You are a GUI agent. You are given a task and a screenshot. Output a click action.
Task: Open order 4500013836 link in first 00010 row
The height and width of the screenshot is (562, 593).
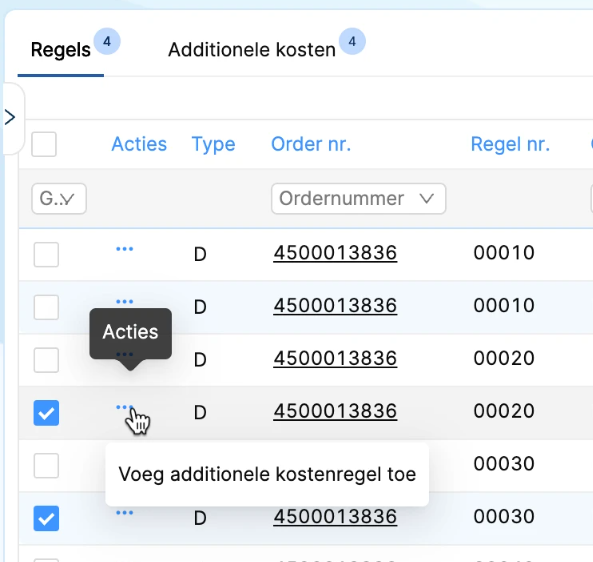pyautogui.click(x=335, y=253)
